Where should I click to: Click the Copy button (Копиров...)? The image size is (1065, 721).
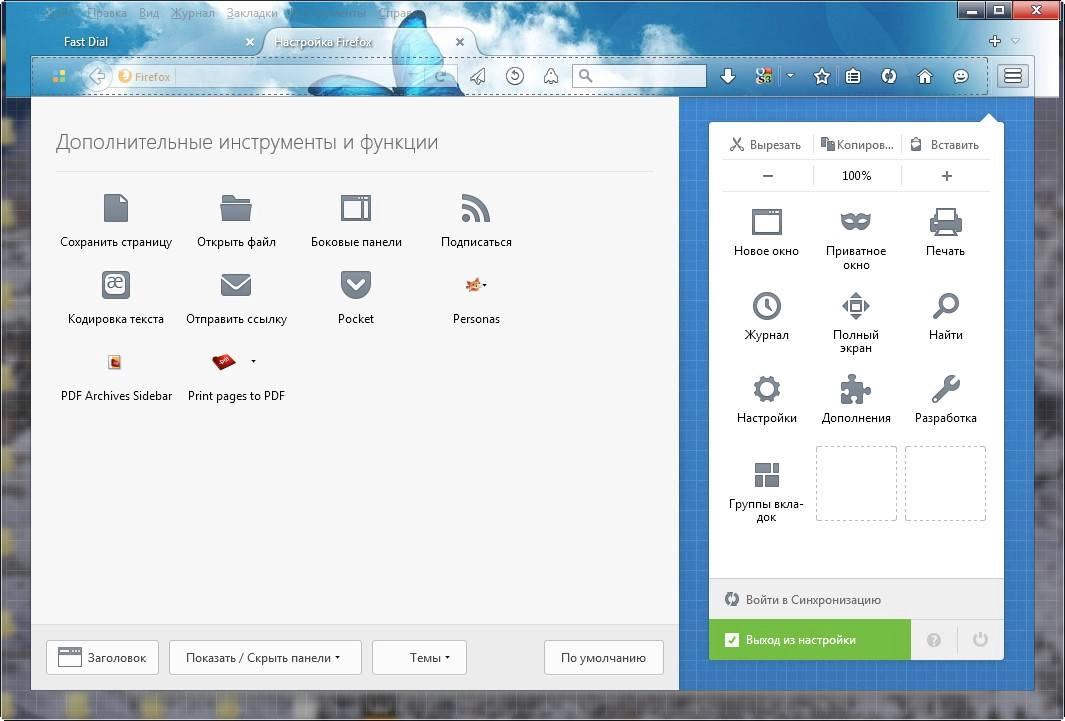(x=856, y=145)
